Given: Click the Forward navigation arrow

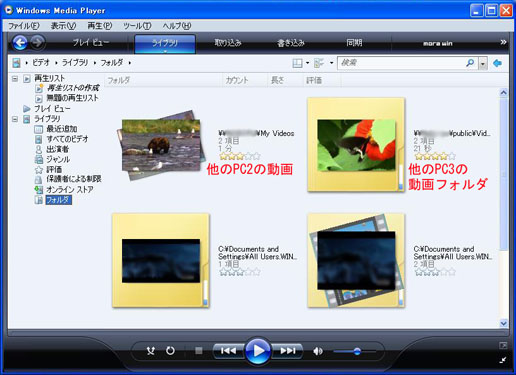Looking at the screenshot, I should 38,43.
